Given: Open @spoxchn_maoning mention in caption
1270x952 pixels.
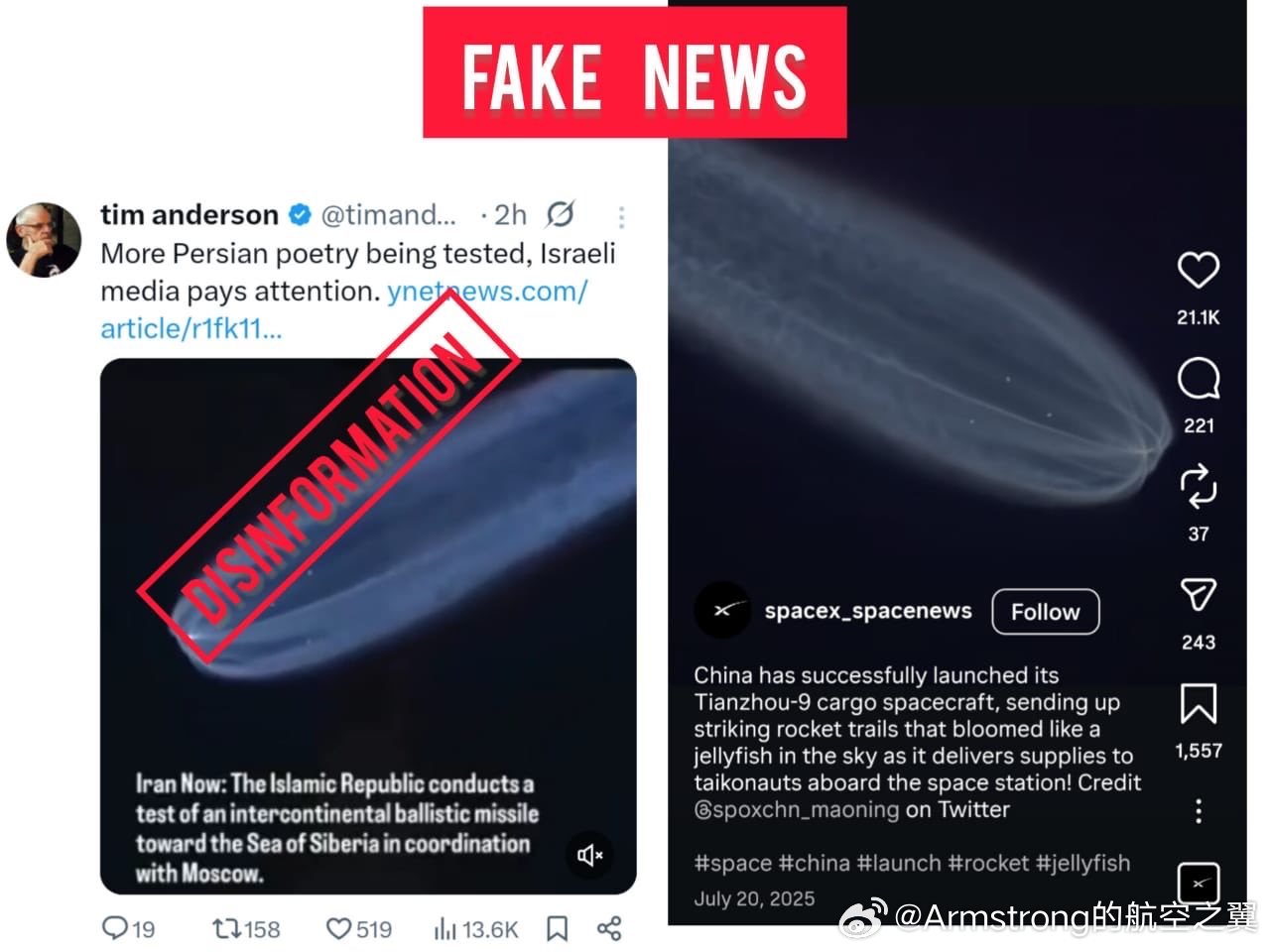Looking at the screenshot, I should [796, 809].
